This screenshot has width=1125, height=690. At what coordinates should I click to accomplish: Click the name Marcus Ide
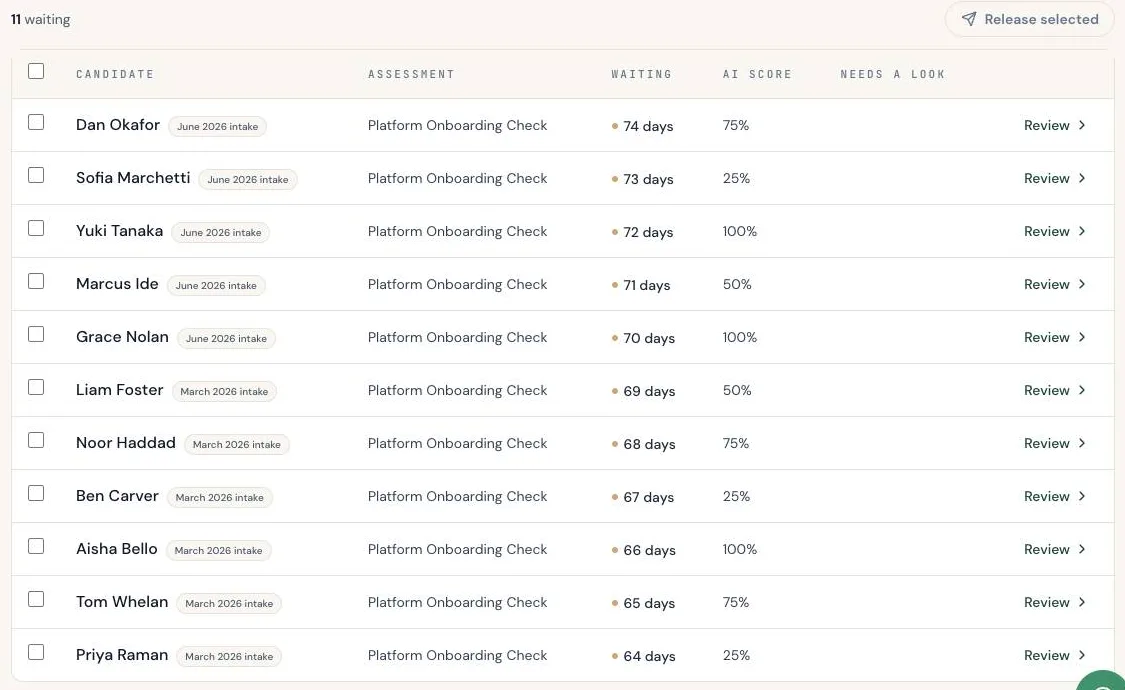pos(117,284)
